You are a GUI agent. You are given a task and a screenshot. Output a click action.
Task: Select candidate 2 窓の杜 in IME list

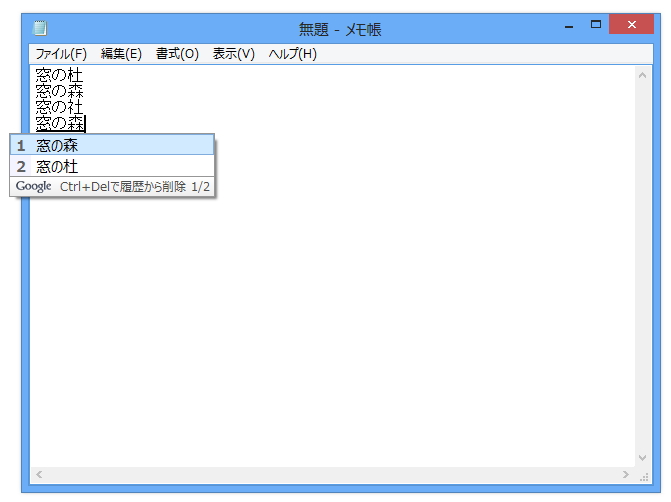coord(112,166)
